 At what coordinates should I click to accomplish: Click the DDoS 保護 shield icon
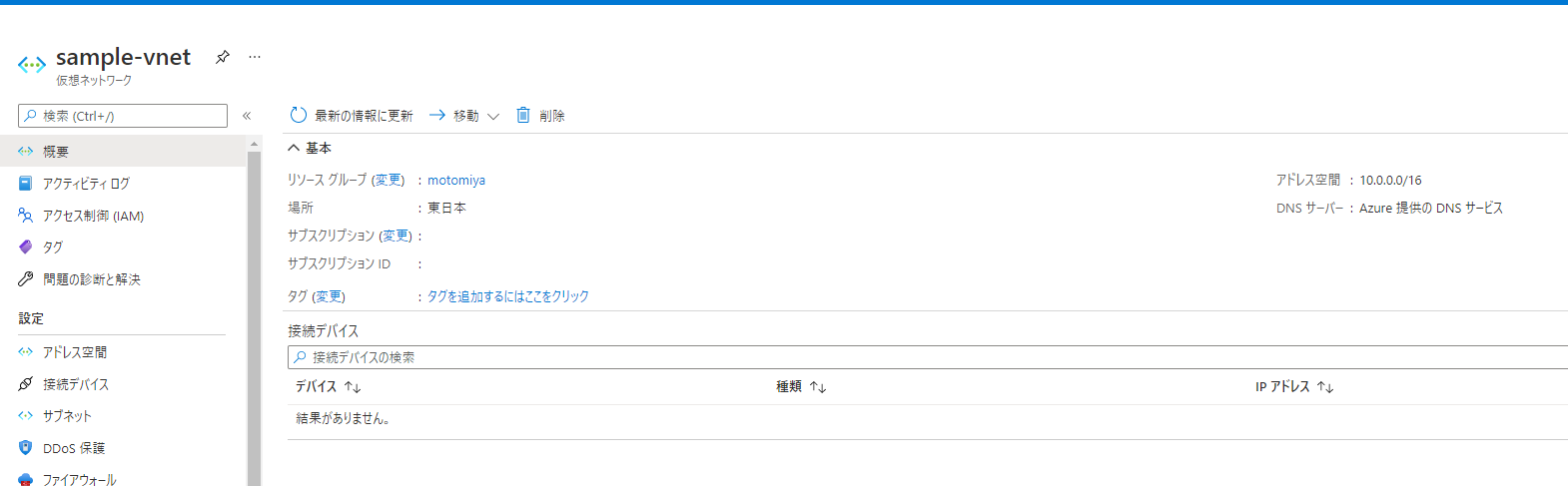[x=26, y=448]
